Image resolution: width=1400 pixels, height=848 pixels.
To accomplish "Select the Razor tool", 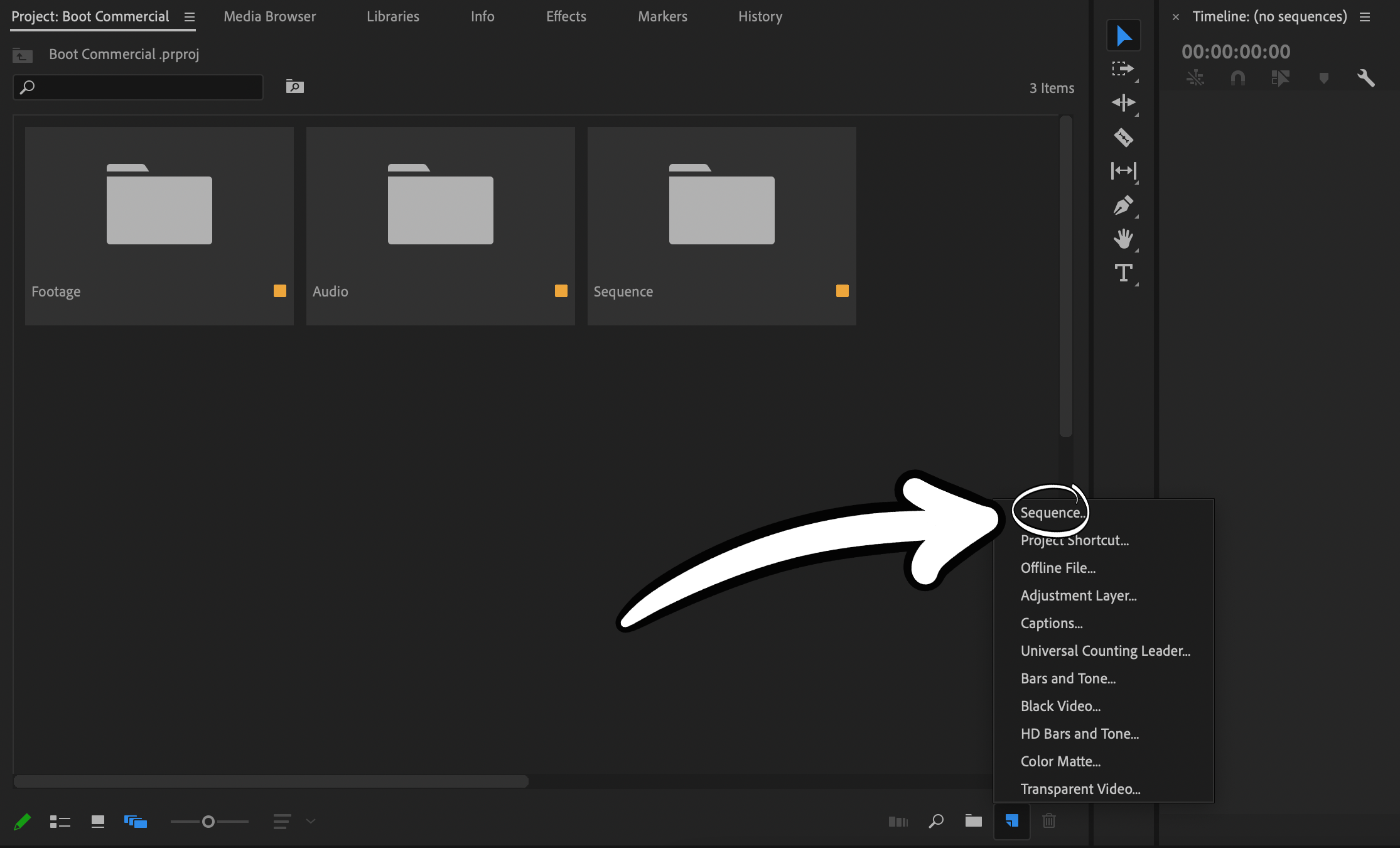I will (x=1123, y=137).
